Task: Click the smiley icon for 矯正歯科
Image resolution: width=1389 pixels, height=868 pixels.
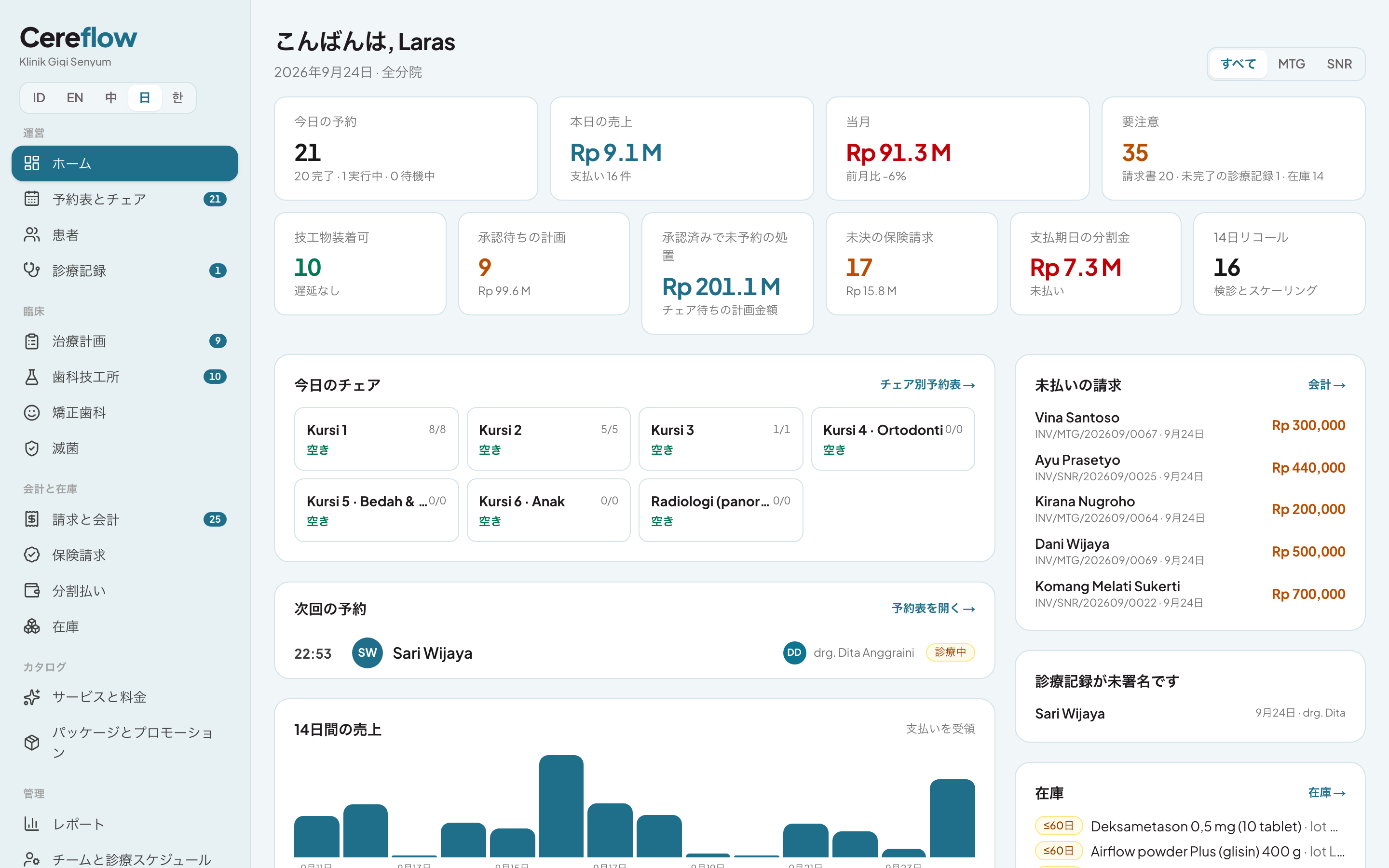Action: 31,413
